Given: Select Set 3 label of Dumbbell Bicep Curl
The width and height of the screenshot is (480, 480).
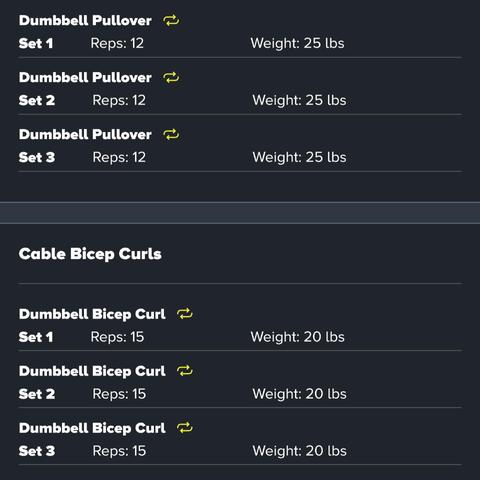Looking at the screenshot, I should coord(37,451).
